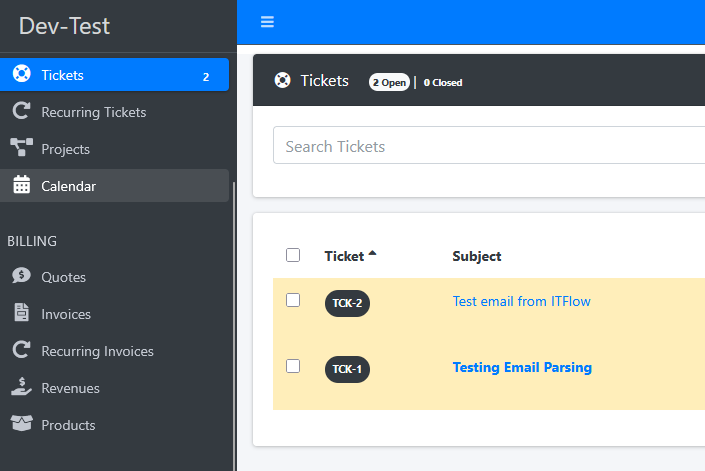Click the sidebar Tickets count badge 2
Image resolution: width=705 pixels, height=471 pixels.
pyautogui.click(x=206, y=77)
